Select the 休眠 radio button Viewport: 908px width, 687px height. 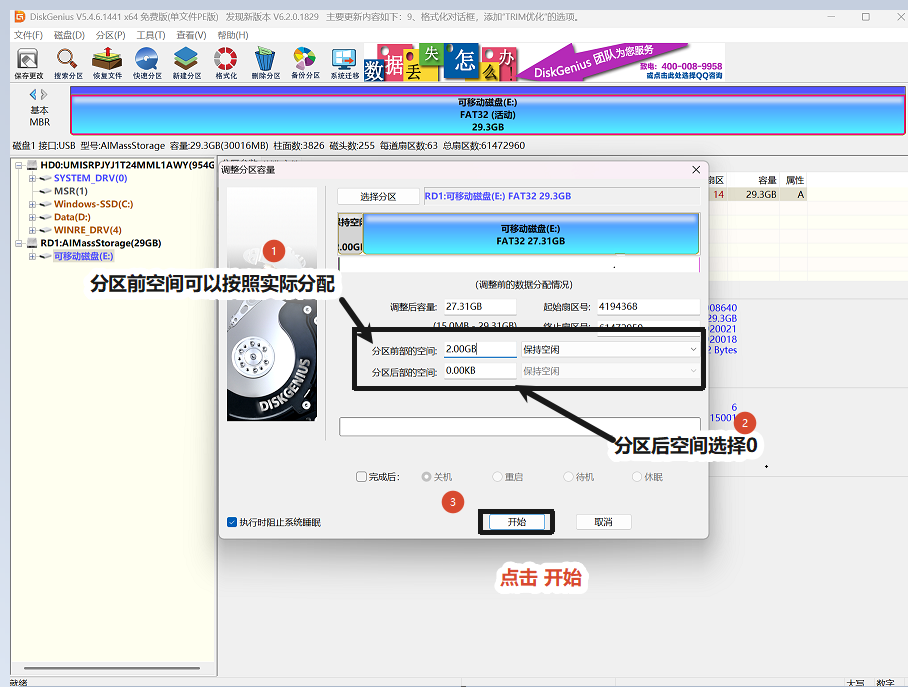point(637,477)
